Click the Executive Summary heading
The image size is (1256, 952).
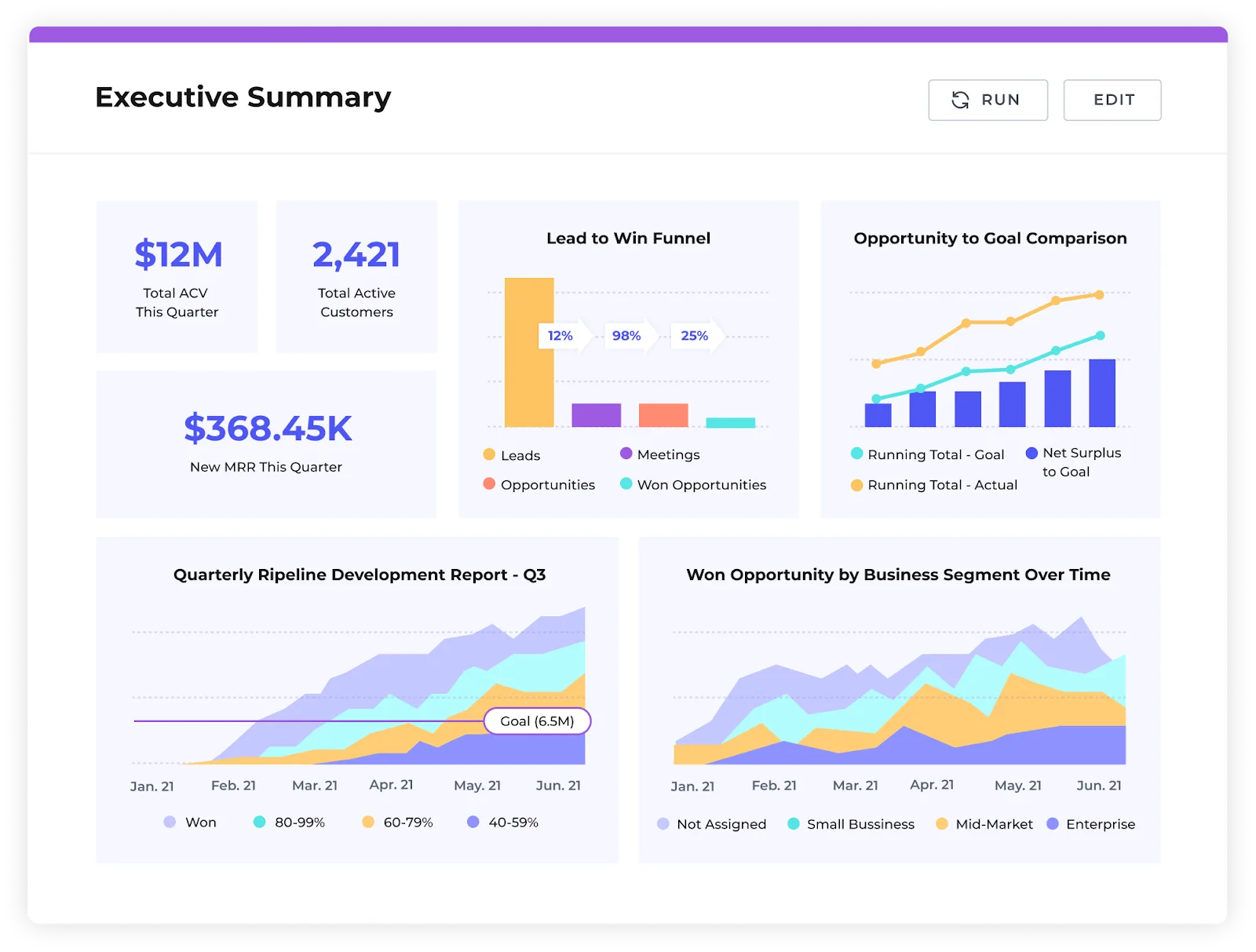tap(243, 97)
